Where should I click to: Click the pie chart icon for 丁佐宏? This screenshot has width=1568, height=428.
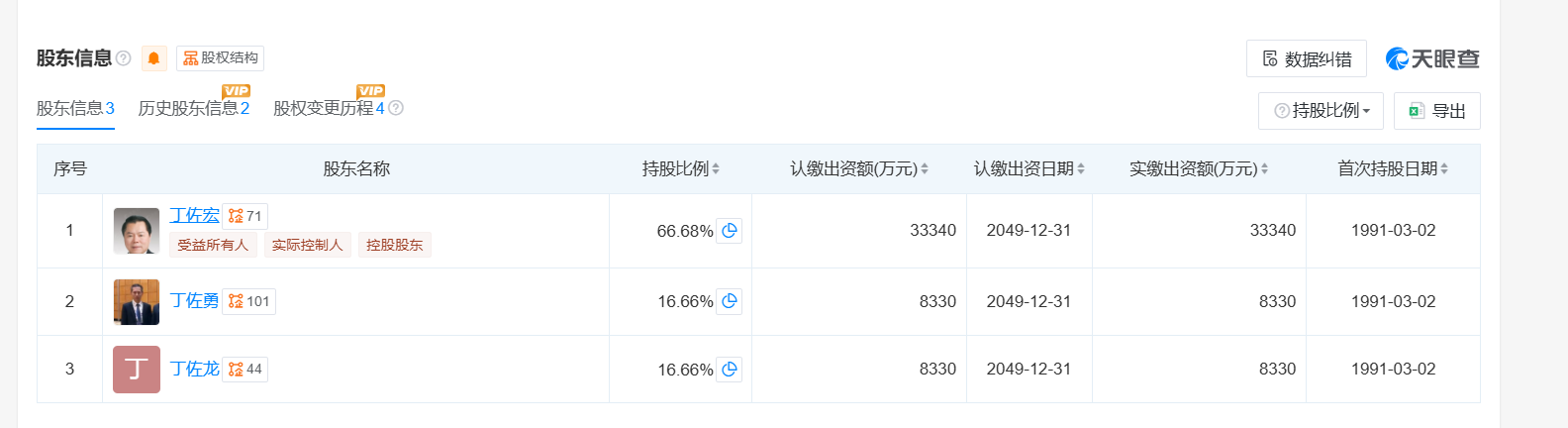coord(730,231)
